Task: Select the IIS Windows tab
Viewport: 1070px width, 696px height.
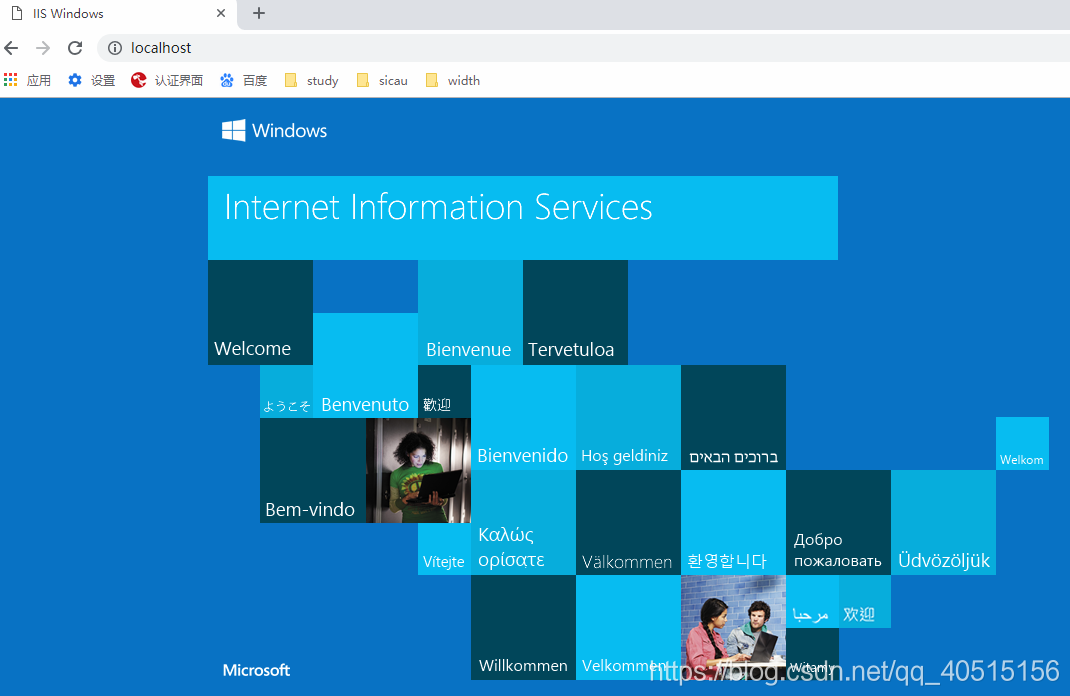Action: pyautogui.click(x=119, y=14)
